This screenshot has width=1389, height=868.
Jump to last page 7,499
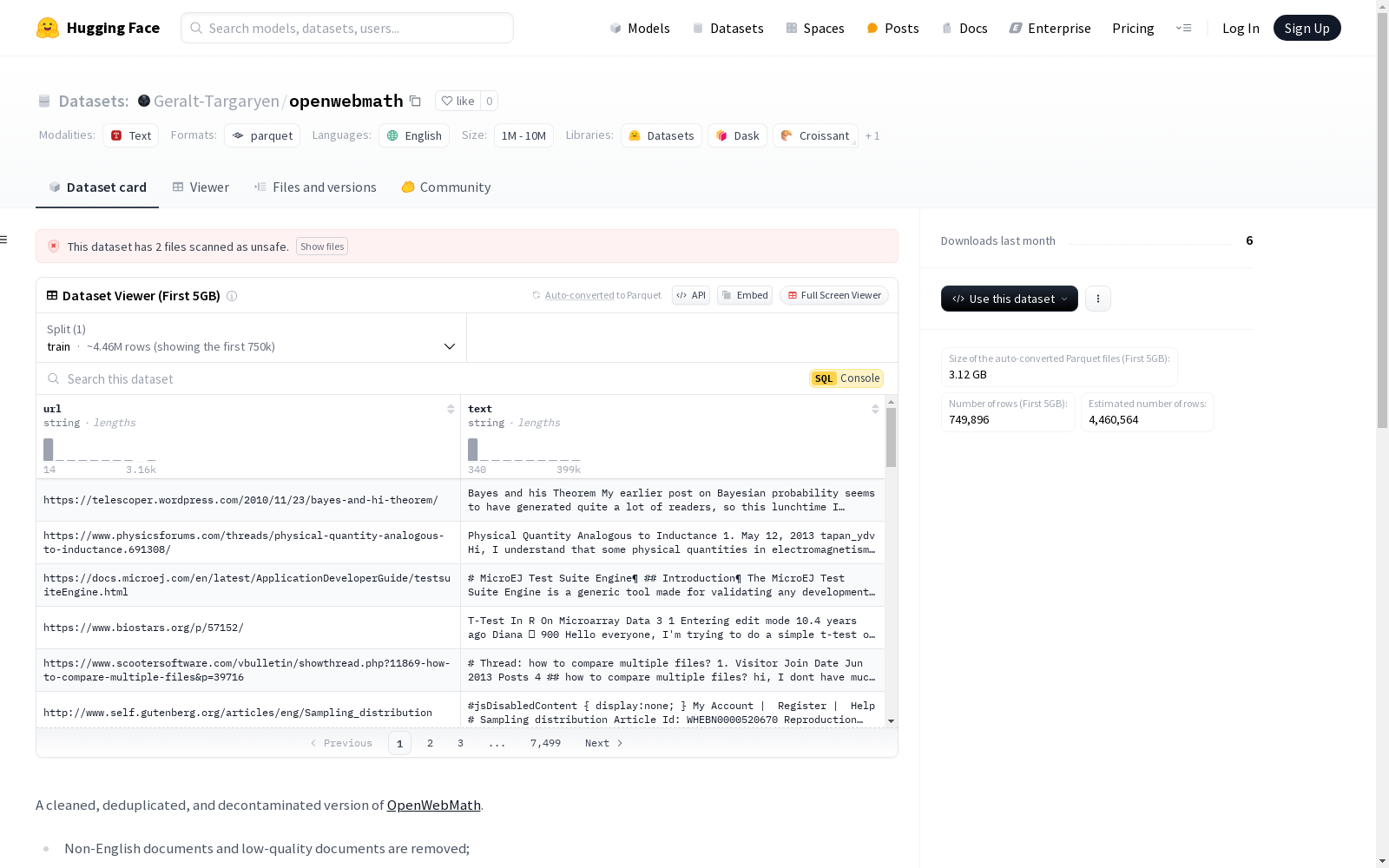pos(545,743)
